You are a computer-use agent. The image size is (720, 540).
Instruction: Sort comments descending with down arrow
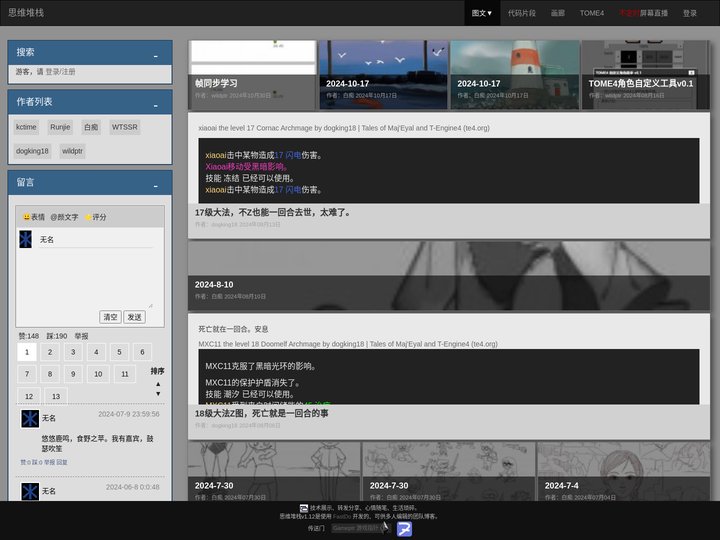click(158, 394)
